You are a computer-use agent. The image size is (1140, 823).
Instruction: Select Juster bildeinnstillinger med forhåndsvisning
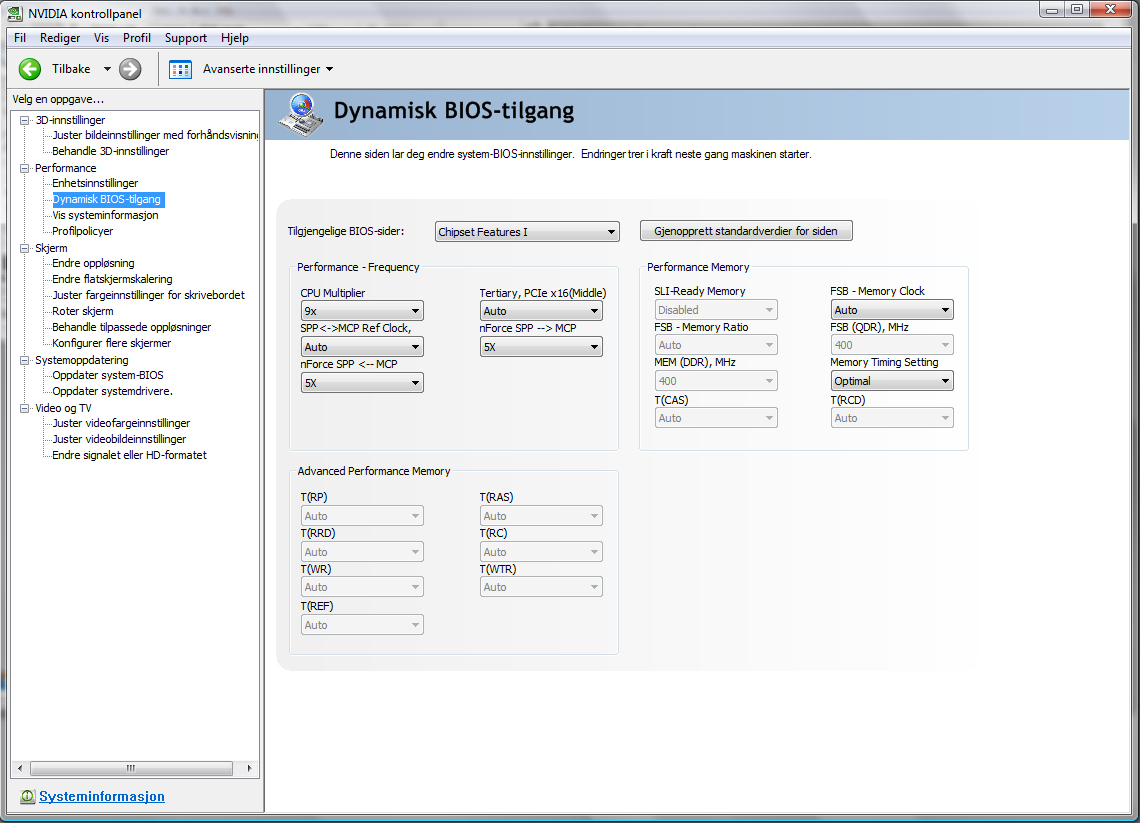point(155,135)
